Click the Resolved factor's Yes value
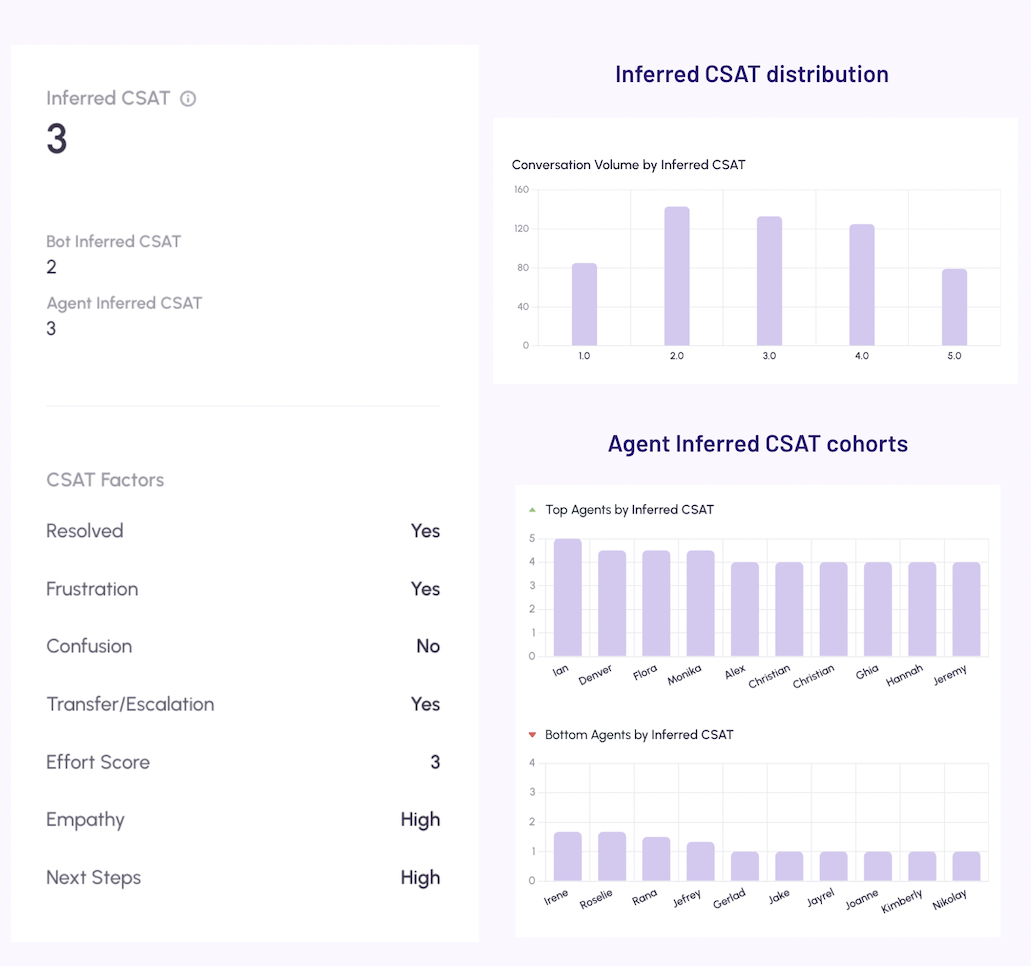This screenshot has width=1031, height=966. click(425, 531)
